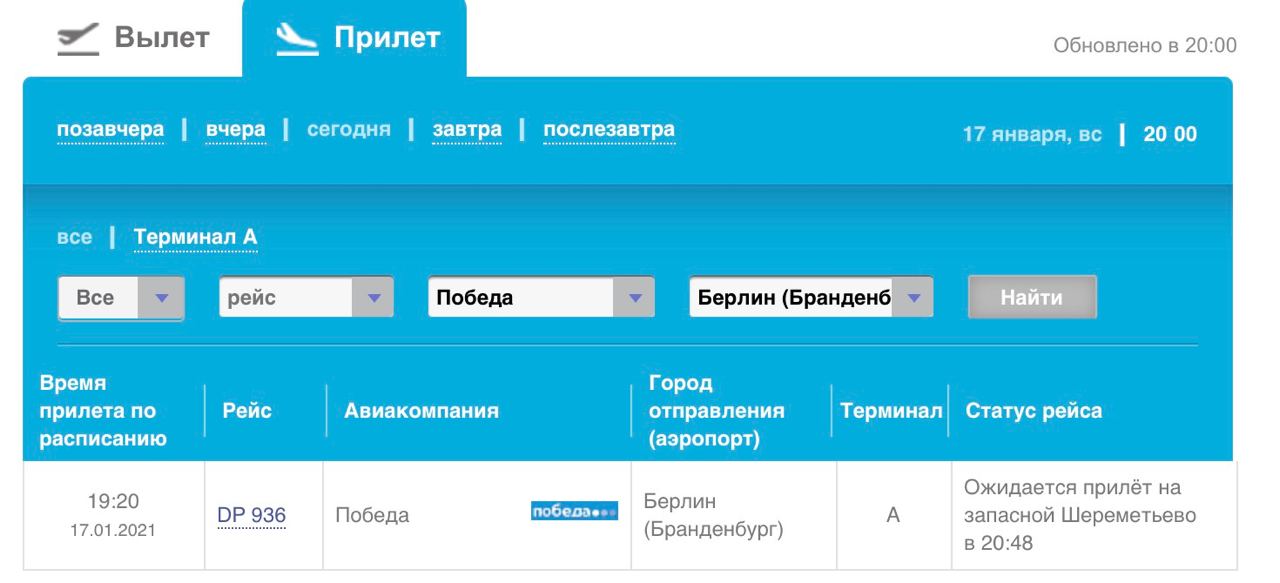The height and width of the screenshot is (583, 1280).
Task: Click the 19:20 scheduled arrival time
Action: click(112, 501)
